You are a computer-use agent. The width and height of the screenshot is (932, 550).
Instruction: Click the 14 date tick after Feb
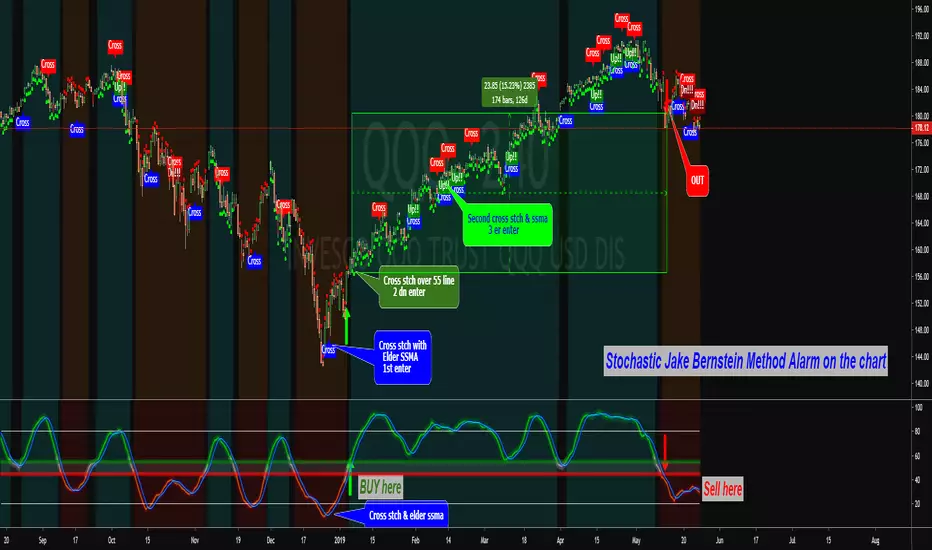pos(448,540)
